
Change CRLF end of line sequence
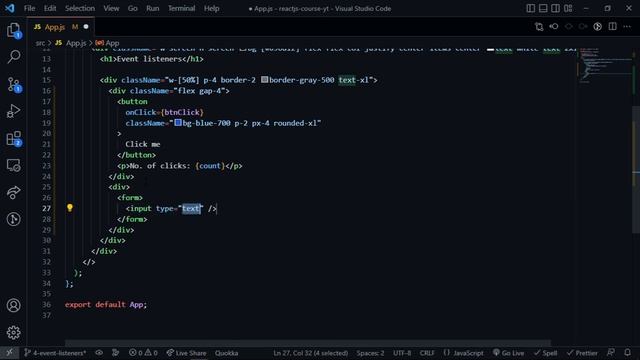[427, 353]
